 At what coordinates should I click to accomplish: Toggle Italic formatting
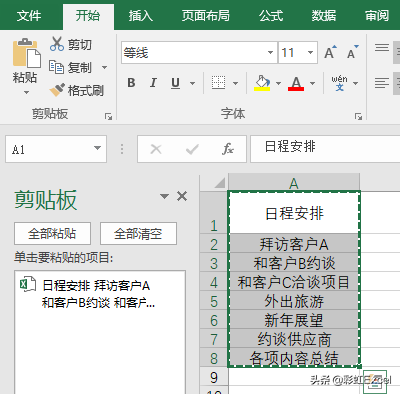click(153, 83)
